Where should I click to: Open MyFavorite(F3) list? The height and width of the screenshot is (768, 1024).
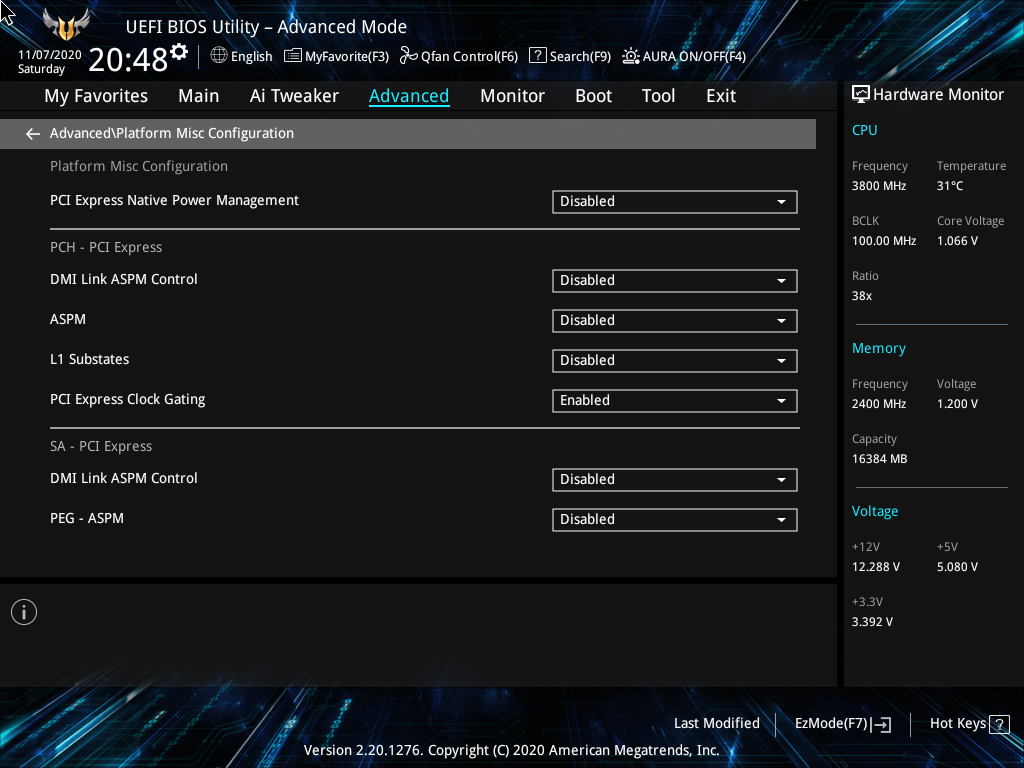click(x=336, y=56)
